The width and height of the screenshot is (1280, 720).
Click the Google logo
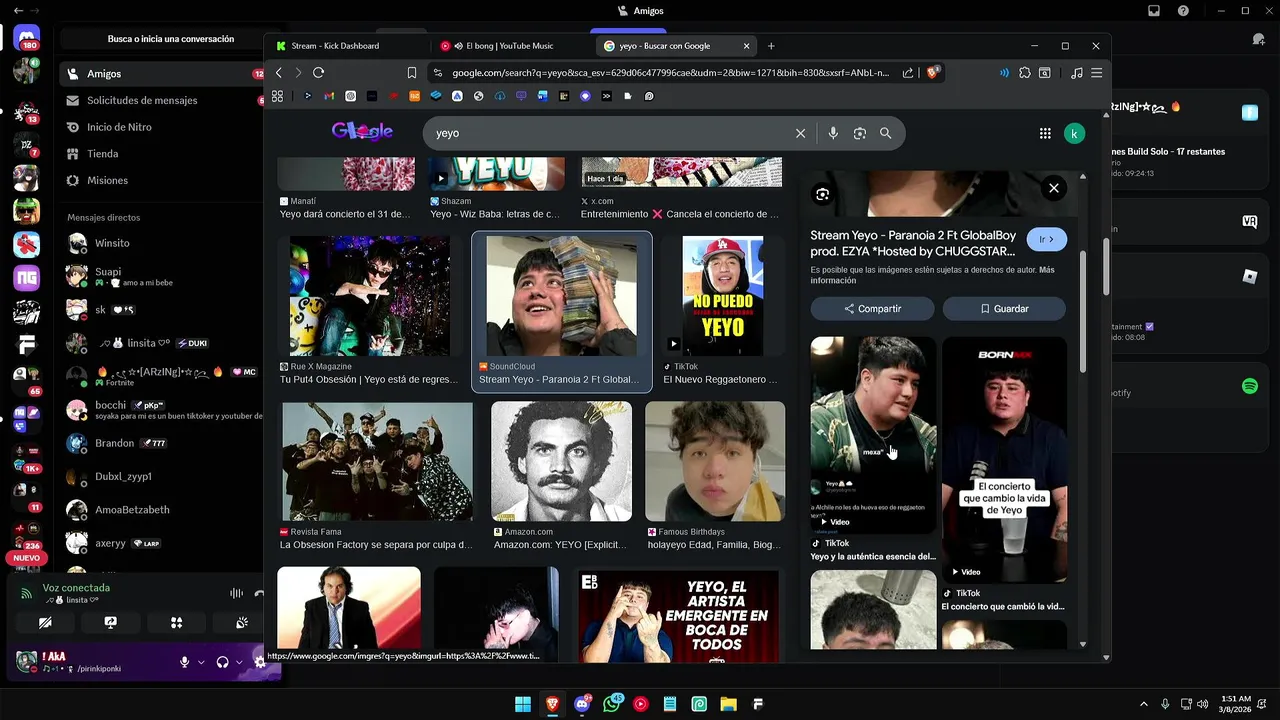[x=362, y=132]
